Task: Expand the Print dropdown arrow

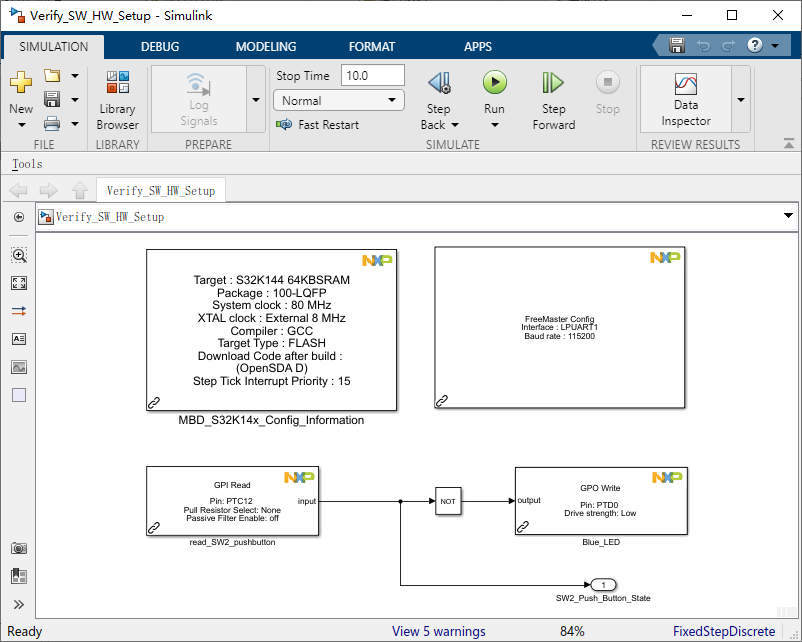Action: point(75,124)
